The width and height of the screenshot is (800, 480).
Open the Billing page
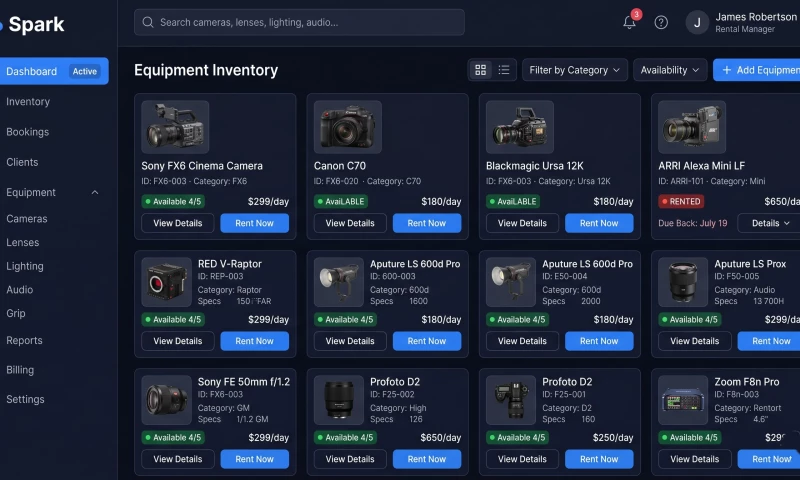tap(20, 370)
